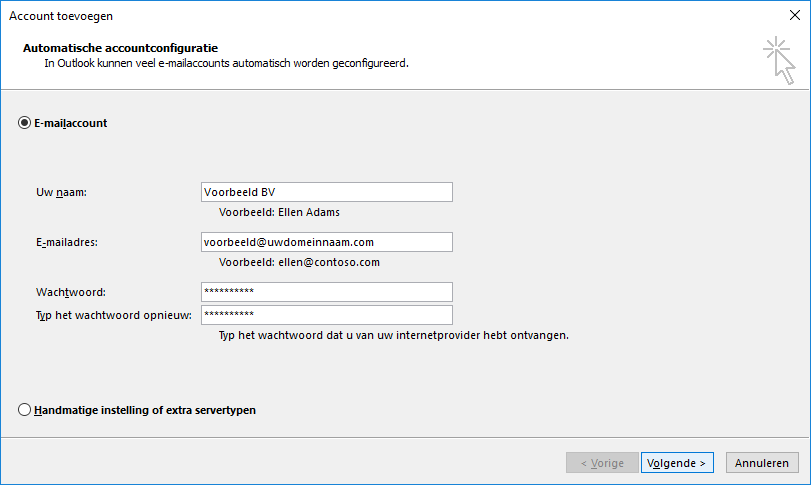Cancel setup with the Annuleren button
This screenshot has height=487, width=811.
[x=762, y=463]
